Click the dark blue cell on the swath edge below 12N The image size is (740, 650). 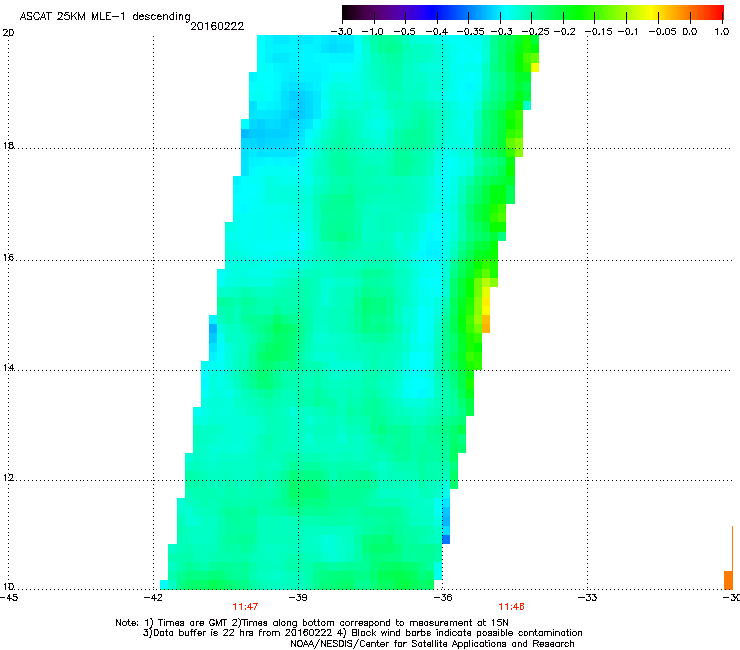[x=446, y=539]
